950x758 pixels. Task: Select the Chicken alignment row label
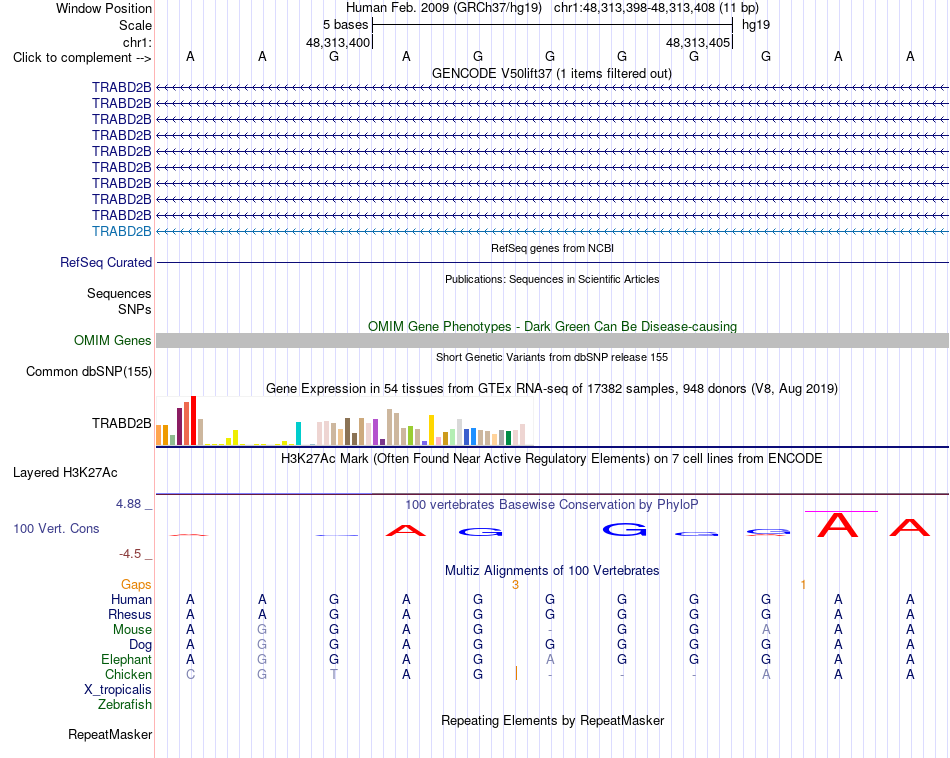click(128, 674)
